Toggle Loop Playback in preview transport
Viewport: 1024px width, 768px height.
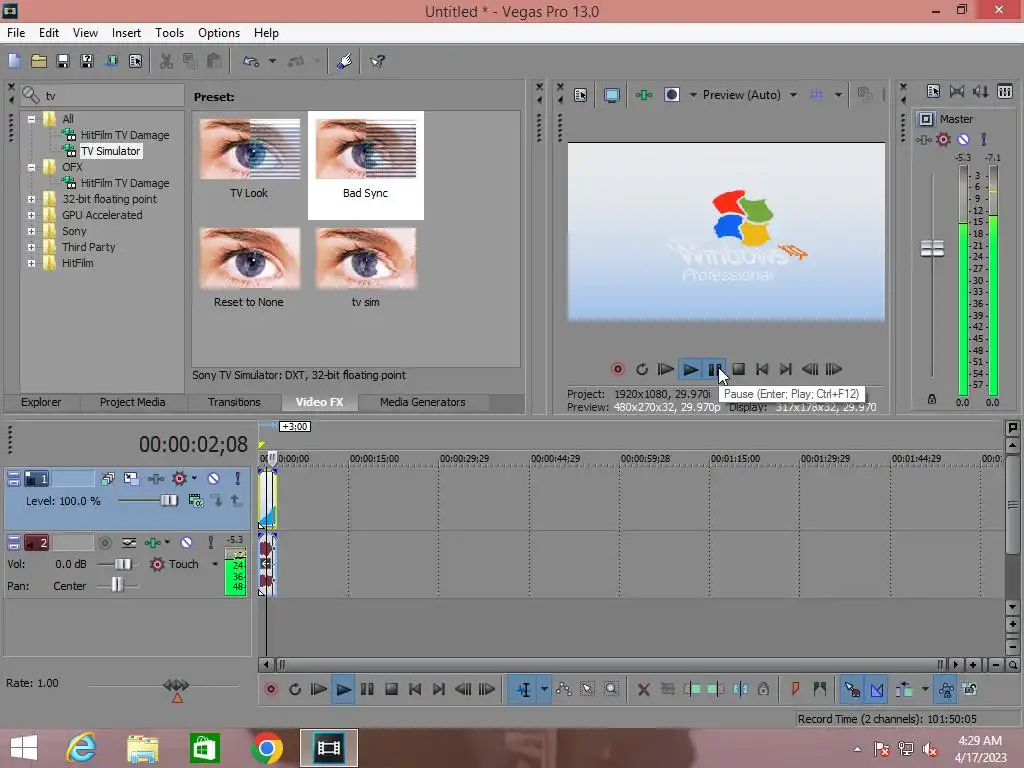click(x=642, y=370)
